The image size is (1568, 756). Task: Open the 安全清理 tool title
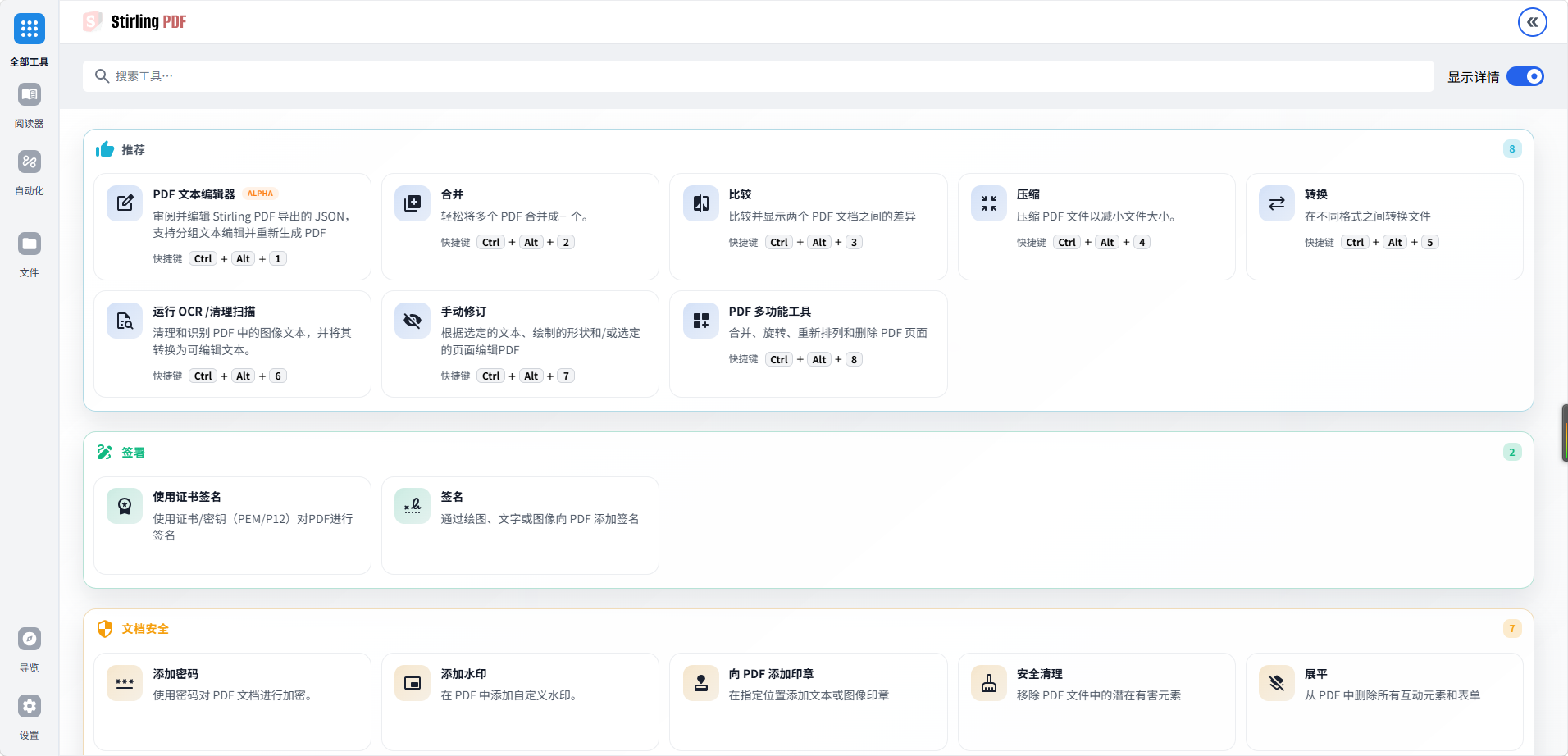click(x=1040, y=674)
